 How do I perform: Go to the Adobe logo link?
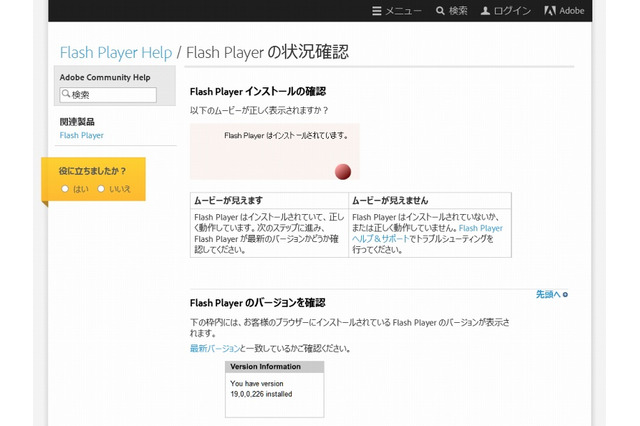564,11
